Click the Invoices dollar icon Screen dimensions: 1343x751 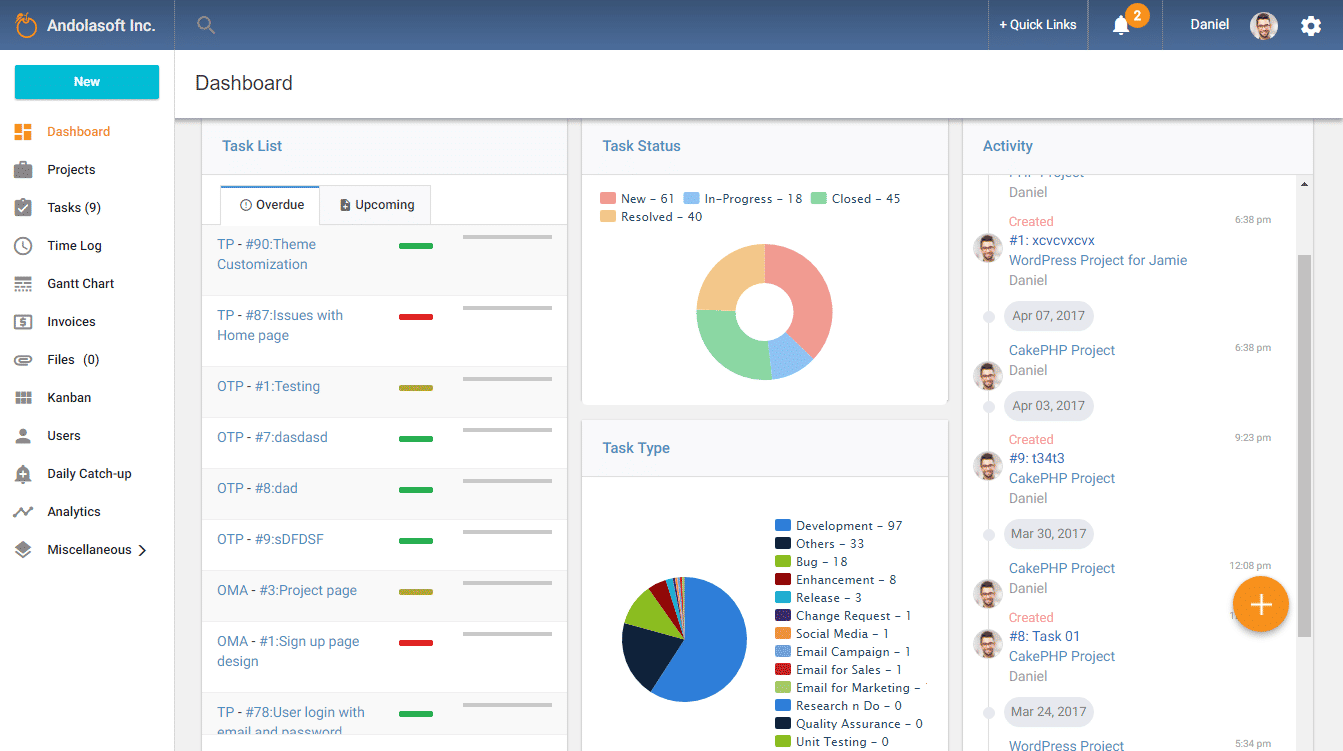[23, 322]
